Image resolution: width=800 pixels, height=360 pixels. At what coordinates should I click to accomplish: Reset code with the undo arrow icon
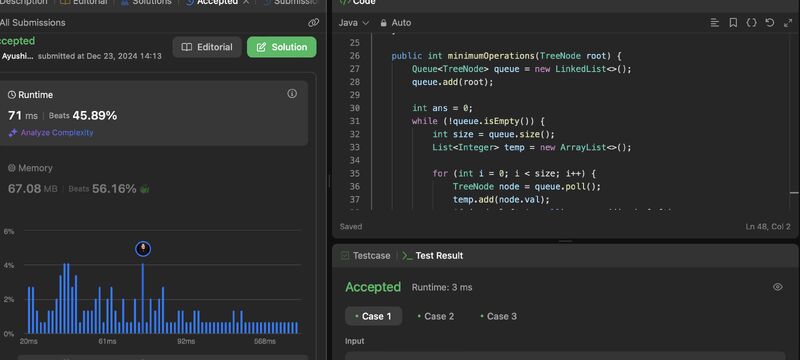coord(770,23)
